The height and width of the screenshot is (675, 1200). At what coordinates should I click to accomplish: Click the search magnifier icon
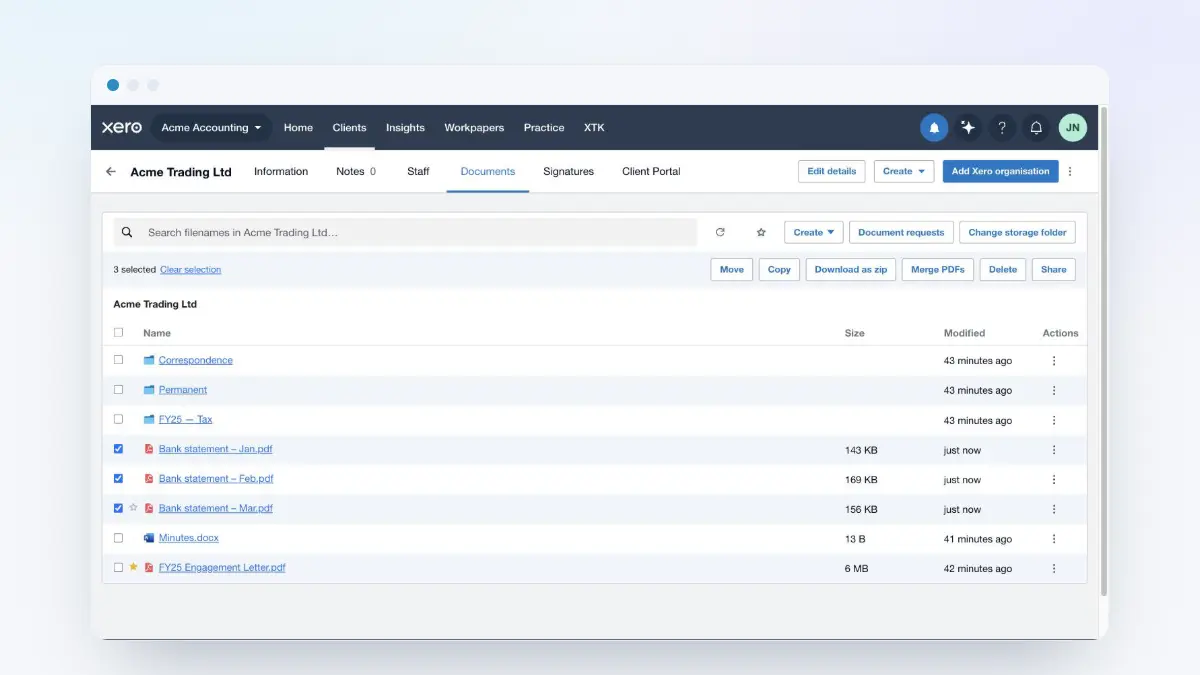click(127, 232)
